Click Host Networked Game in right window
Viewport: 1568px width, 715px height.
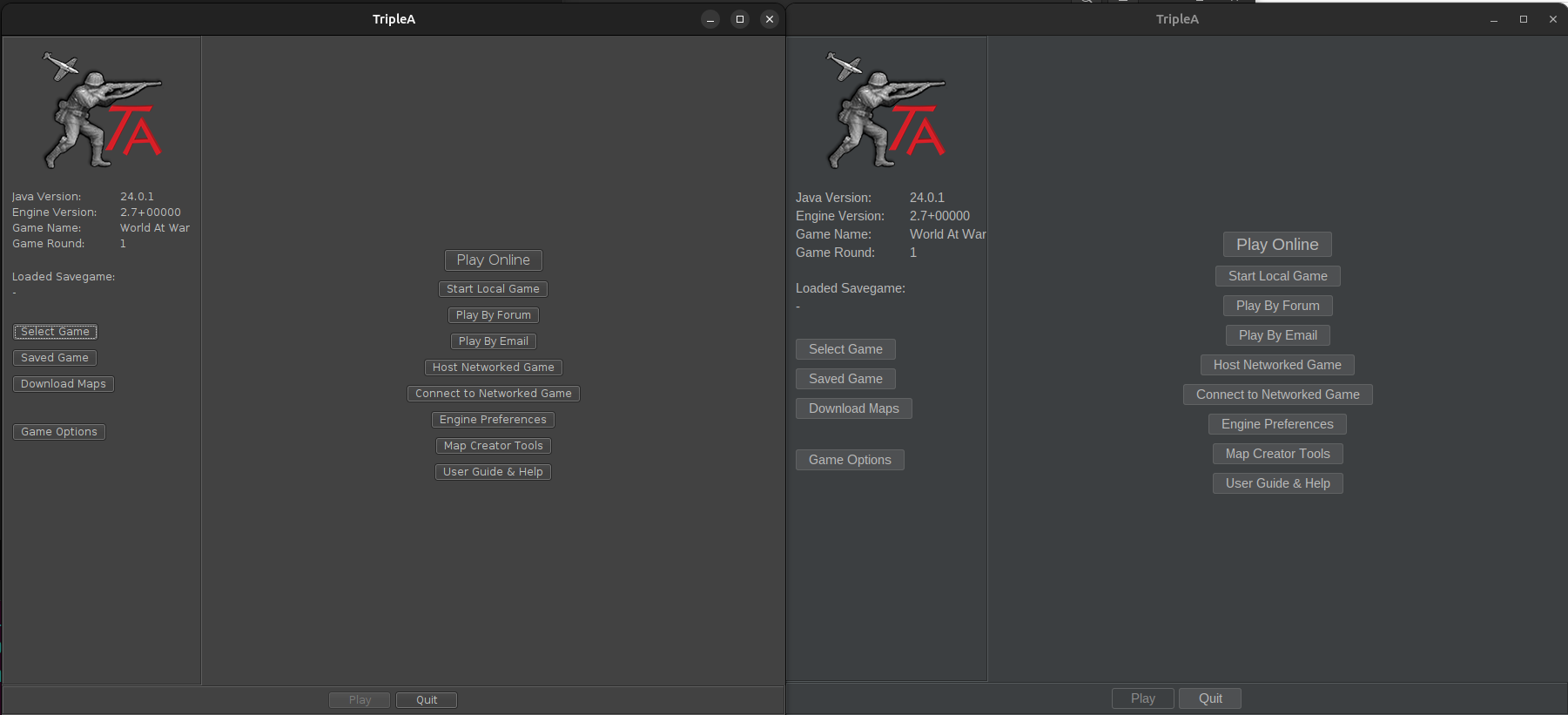point(1277,365)
